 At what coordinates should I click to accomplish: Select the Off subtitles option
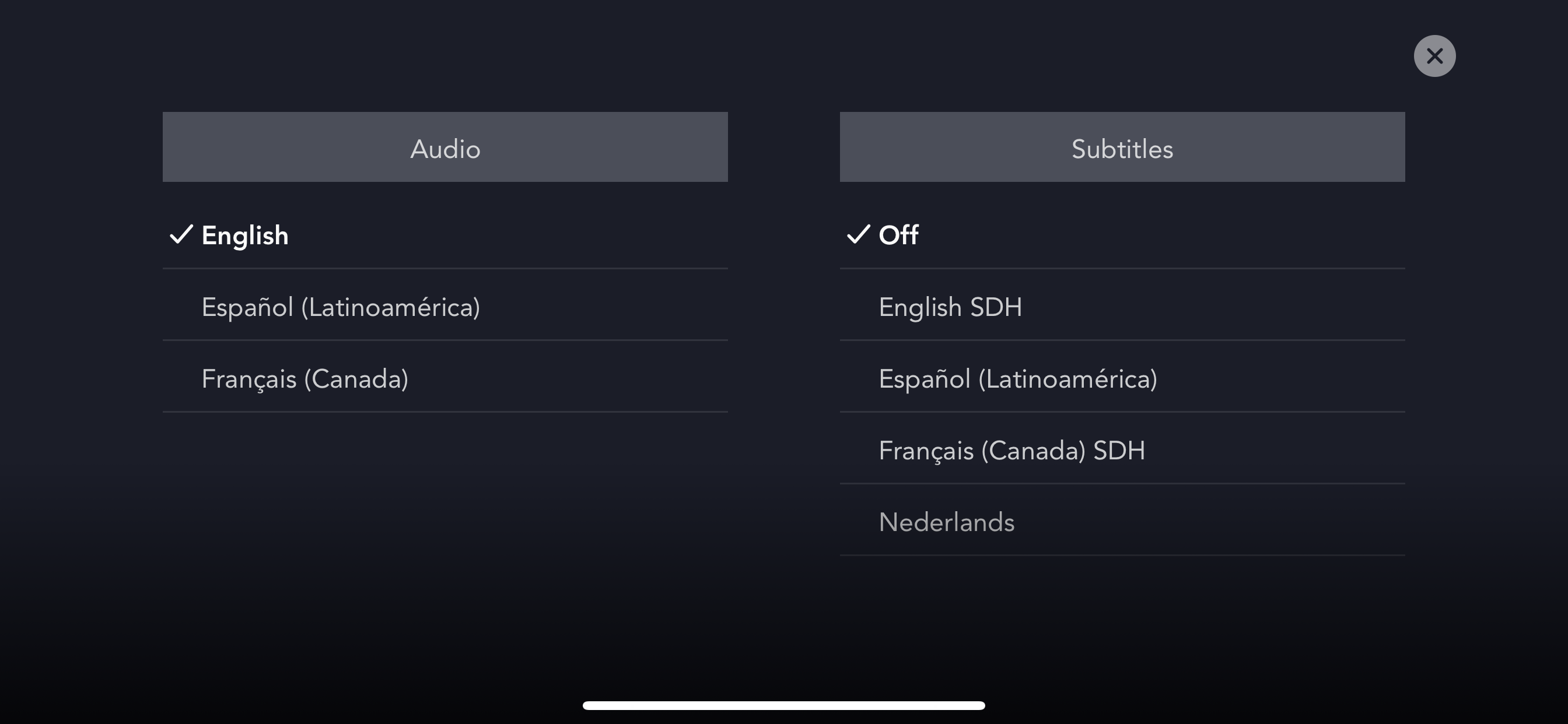pos(898,236)
